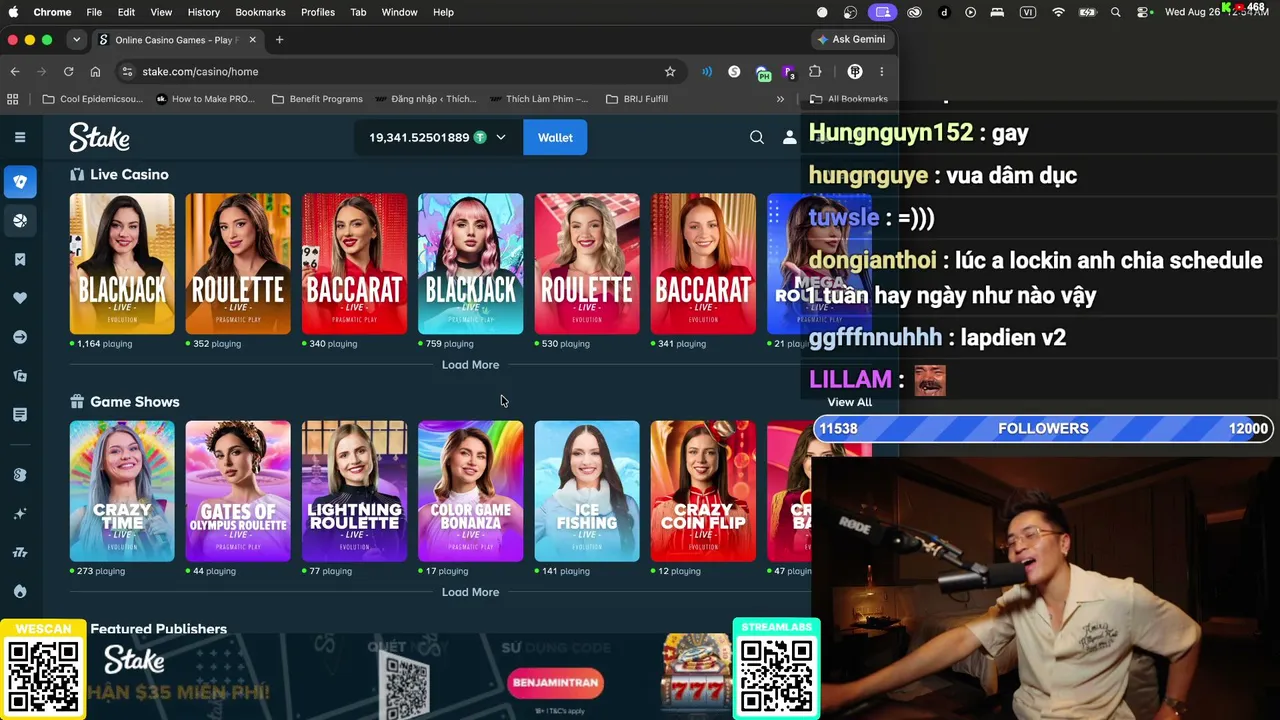Open the 777 slots sidebar icon
The height and width of the screenshot is (720, 1280).
tap(20, 552)
